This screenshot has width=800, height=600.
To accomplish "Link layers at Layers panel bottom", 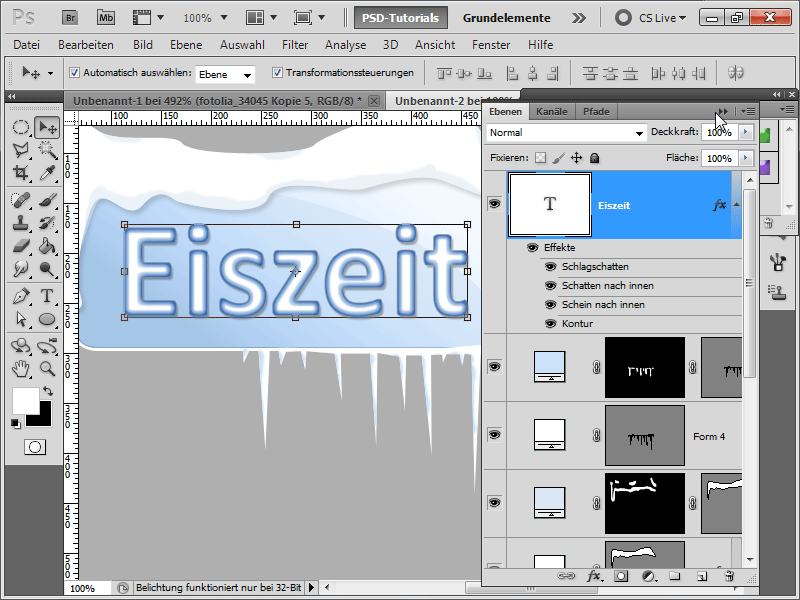I will (566, 577).
